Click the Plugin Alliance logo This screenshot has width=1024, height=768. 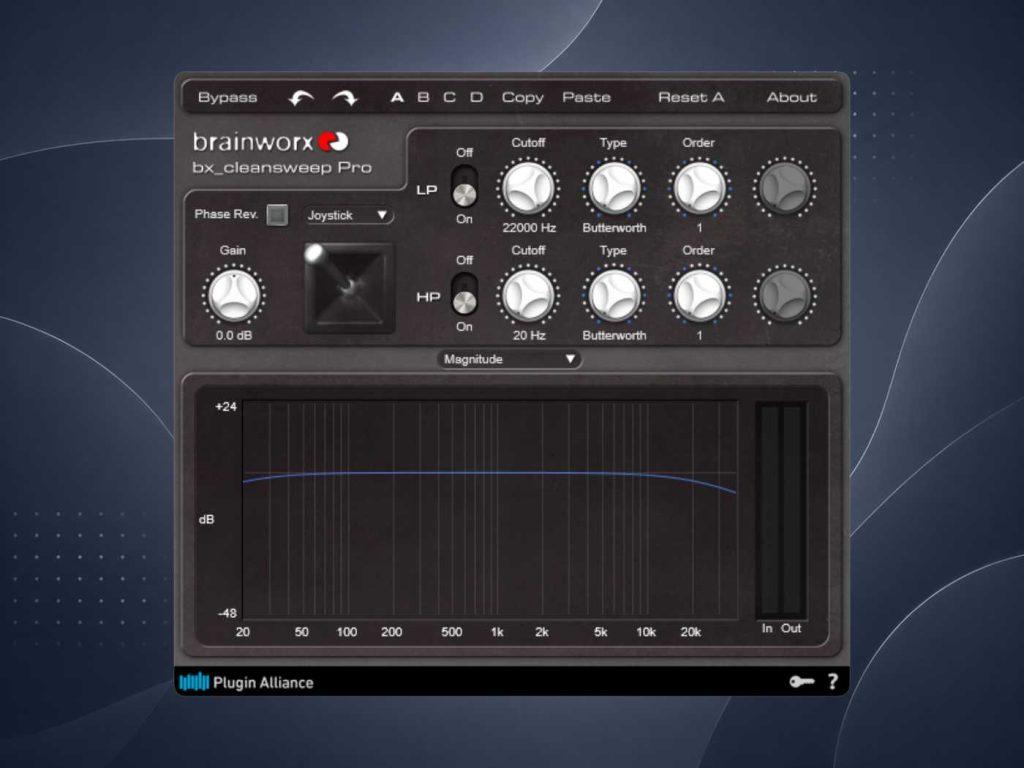pyautogui.click(x=246, y=682)
